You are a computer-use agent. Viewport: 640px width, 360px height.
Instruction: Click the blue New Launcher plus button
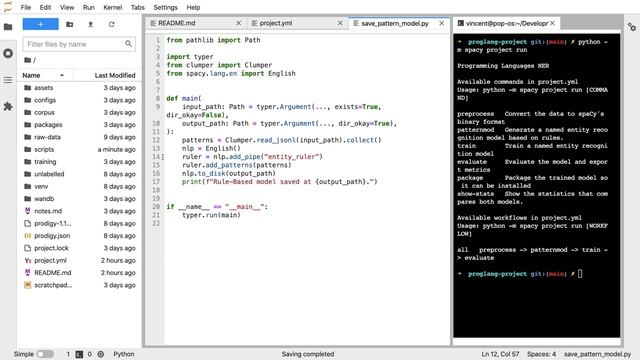coord(40,24)
